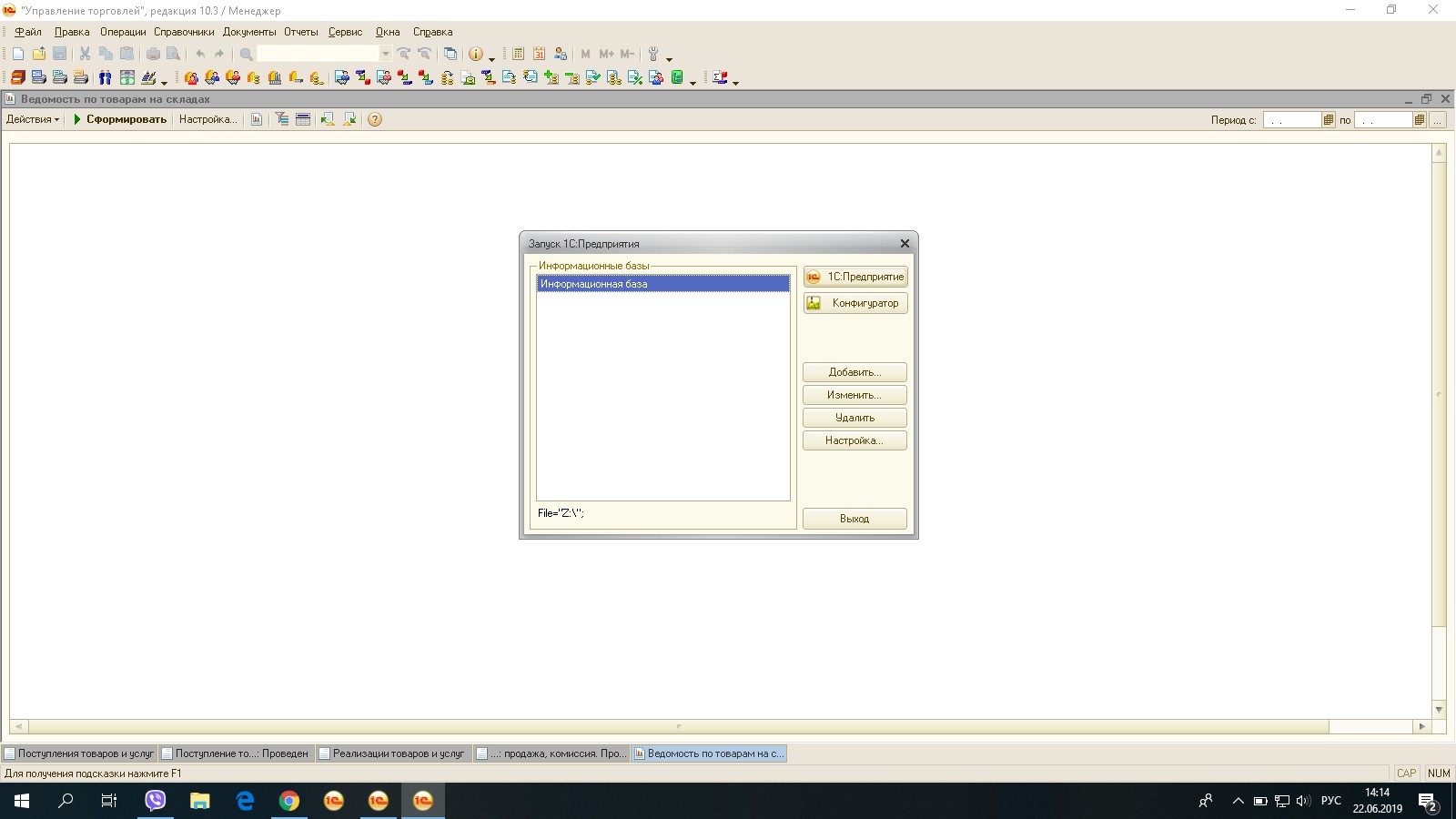This screenshot has width=1456, height=819.
Task: Open File Explorer from the taskbar
Action: (200, 801)
